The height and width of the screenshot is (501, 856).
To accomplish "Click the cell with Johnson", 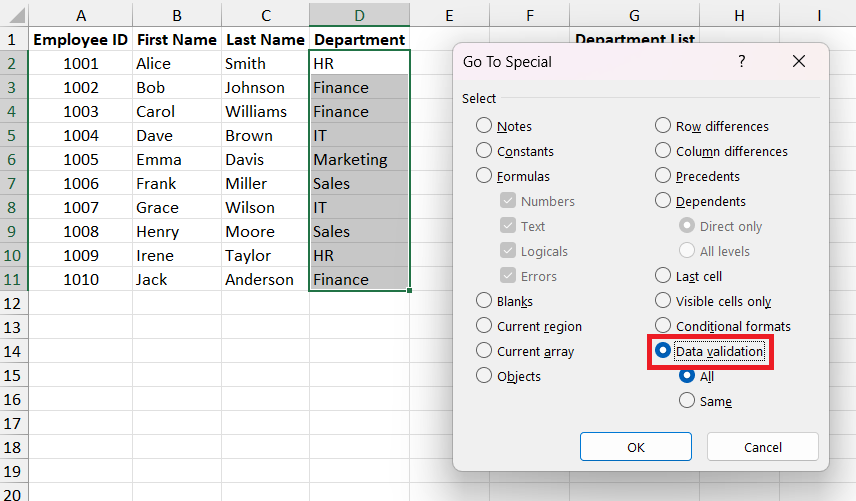I will [x=265, y=87].
